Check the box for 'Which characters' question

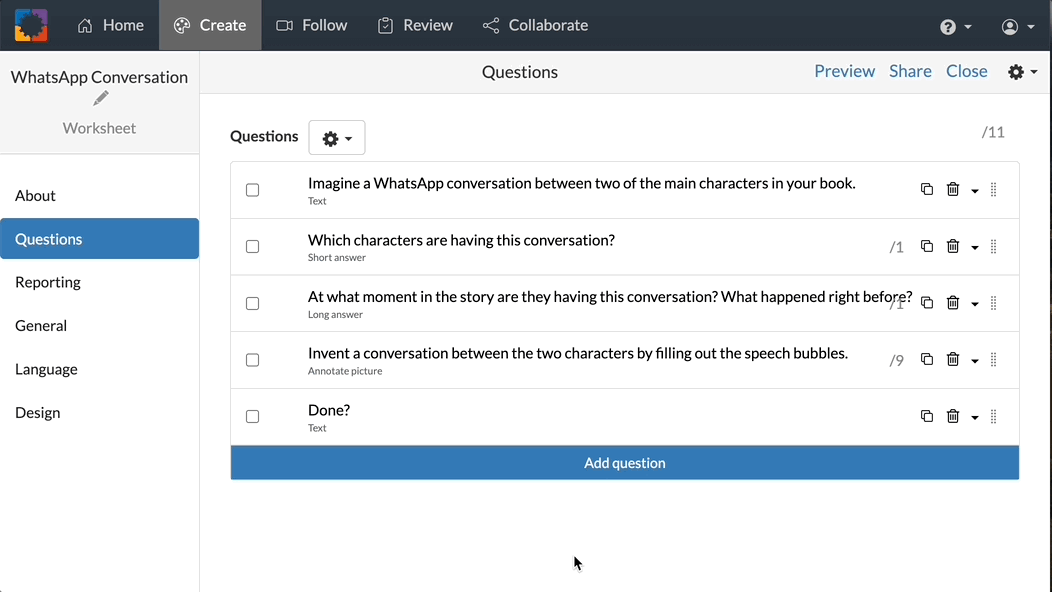253,247
